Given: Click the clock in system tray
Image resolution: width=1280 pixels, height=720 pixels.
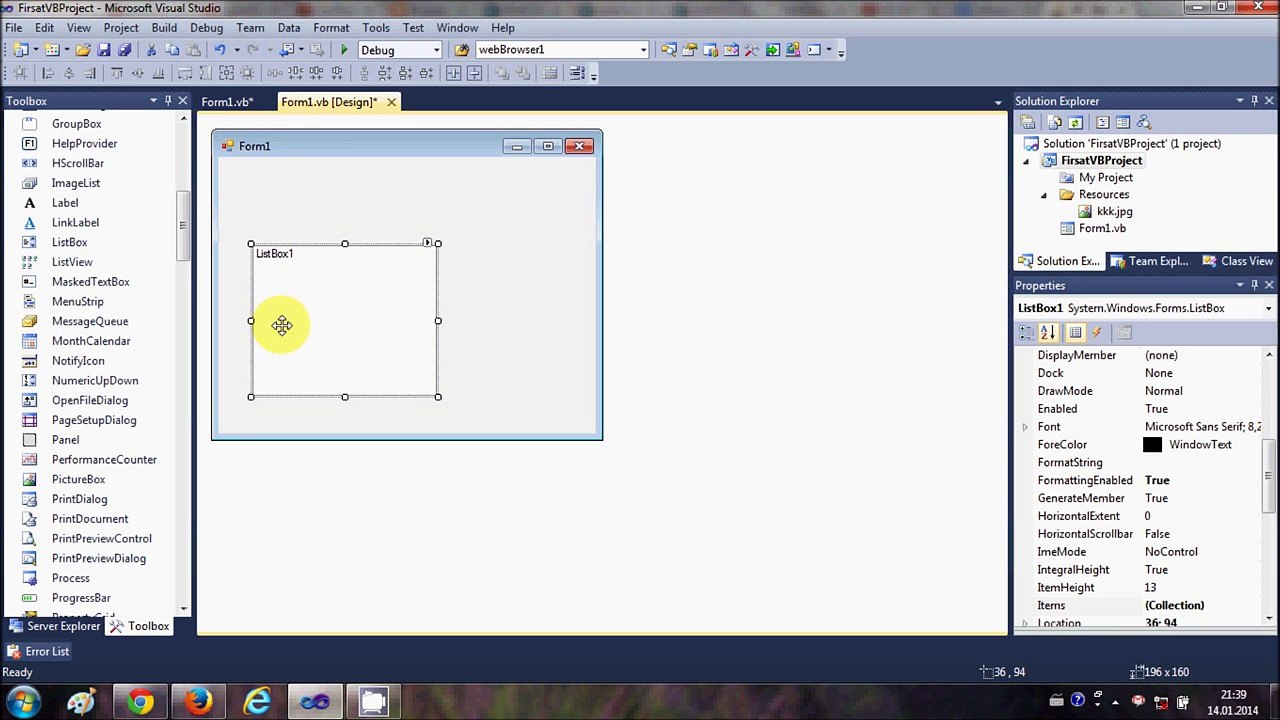Looking at the screenshot, I should (x=1233, y=702).
